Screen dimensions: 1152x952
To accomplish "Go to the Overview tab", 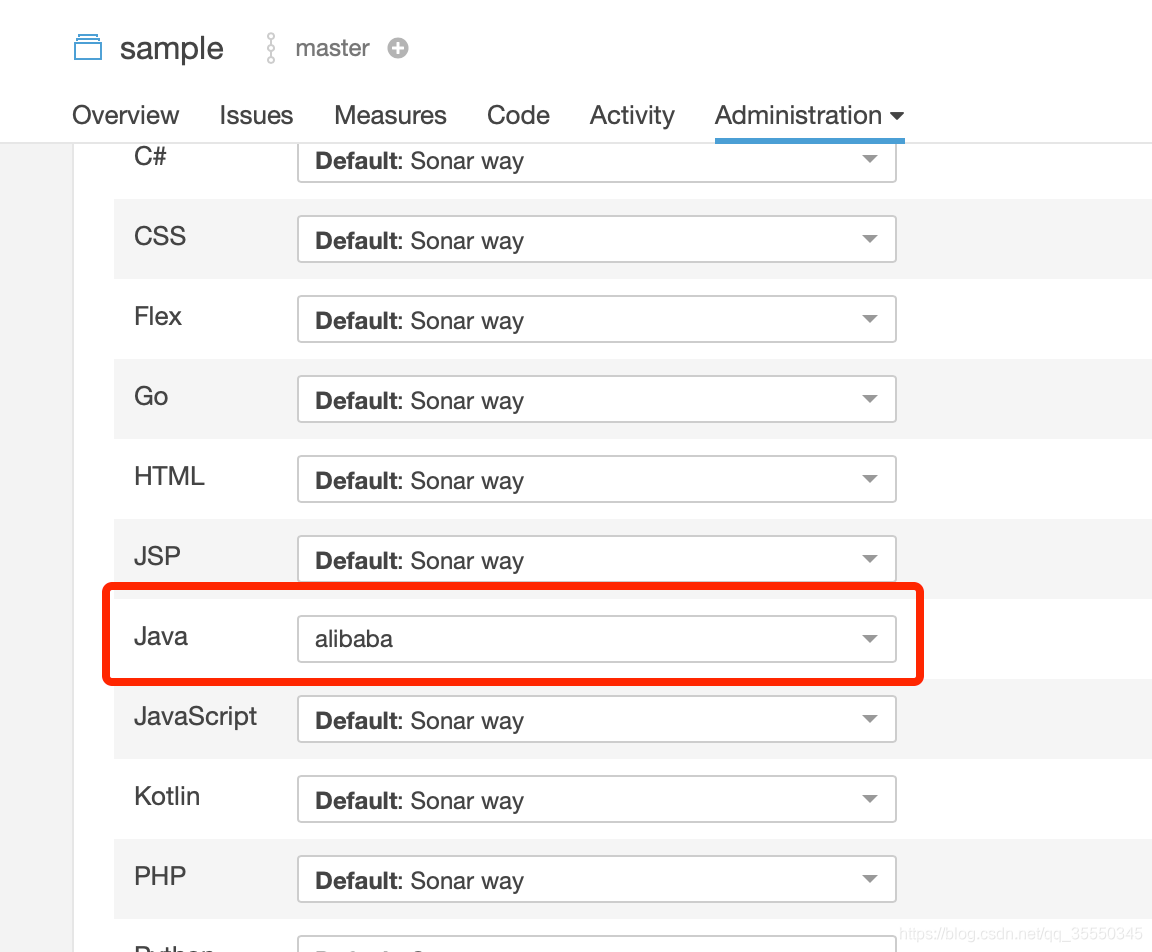I will [x=126, y=115].
